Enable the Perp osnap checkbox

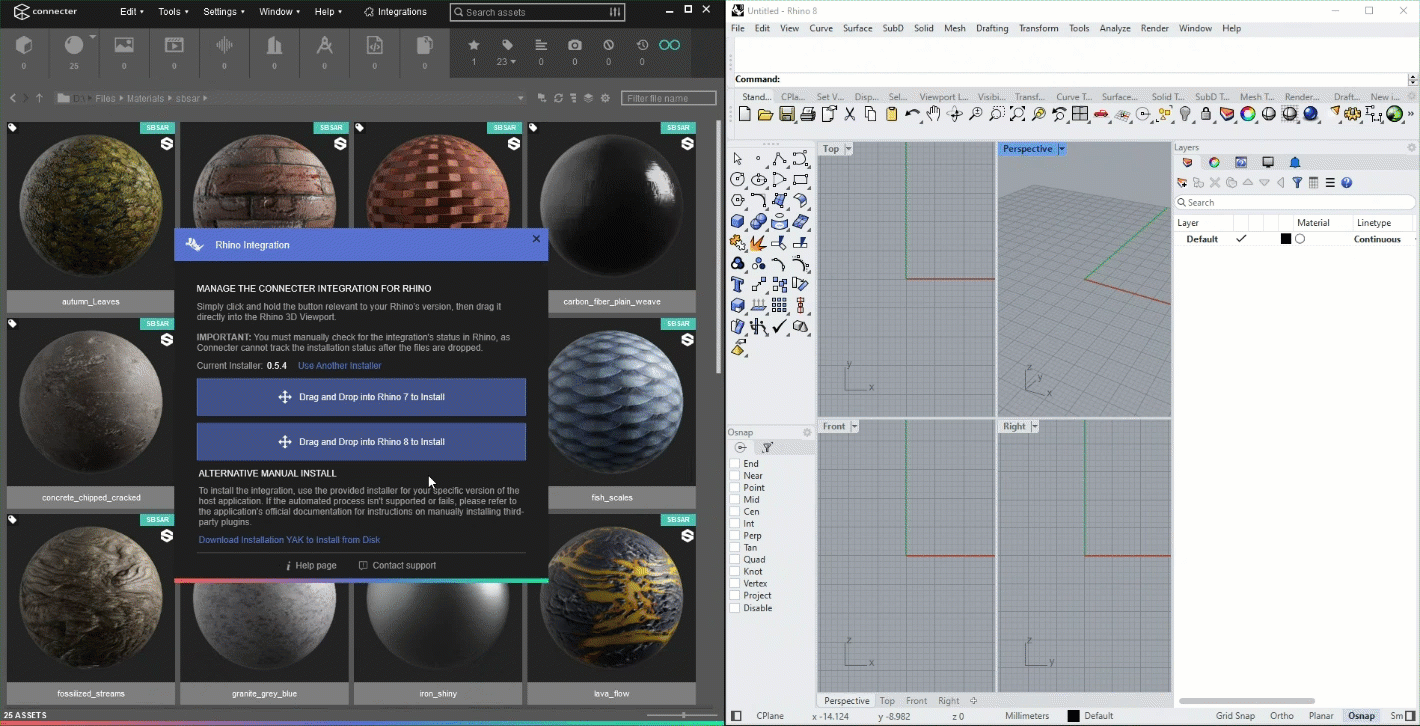[735, 536]
